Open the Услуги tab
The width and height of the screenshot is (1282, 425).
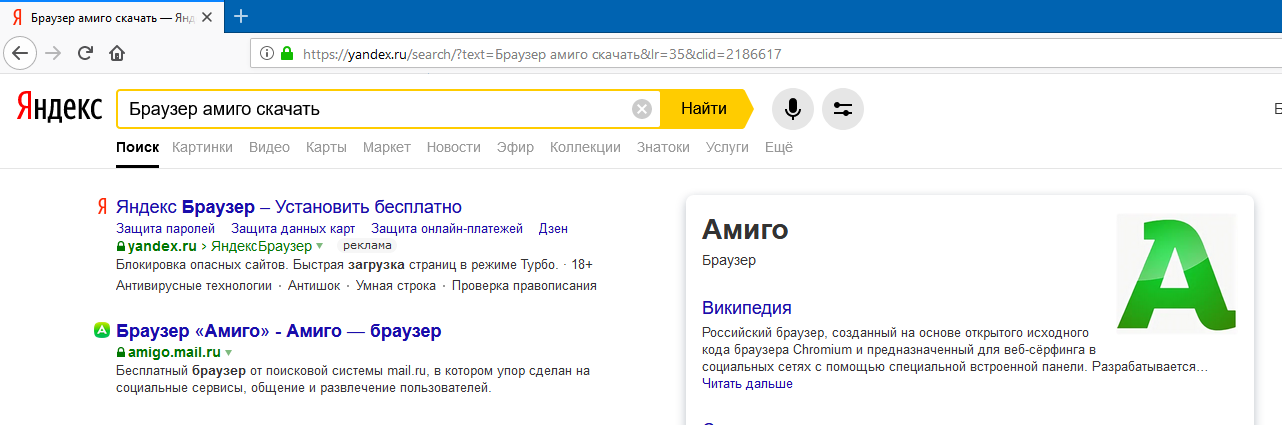[727, 147]
